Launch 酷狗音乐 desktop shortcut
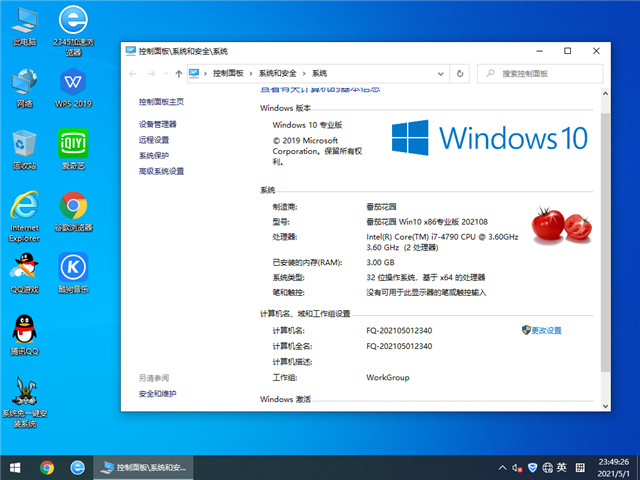The width and height of the screenshot is (640, 480). point(73,273)
